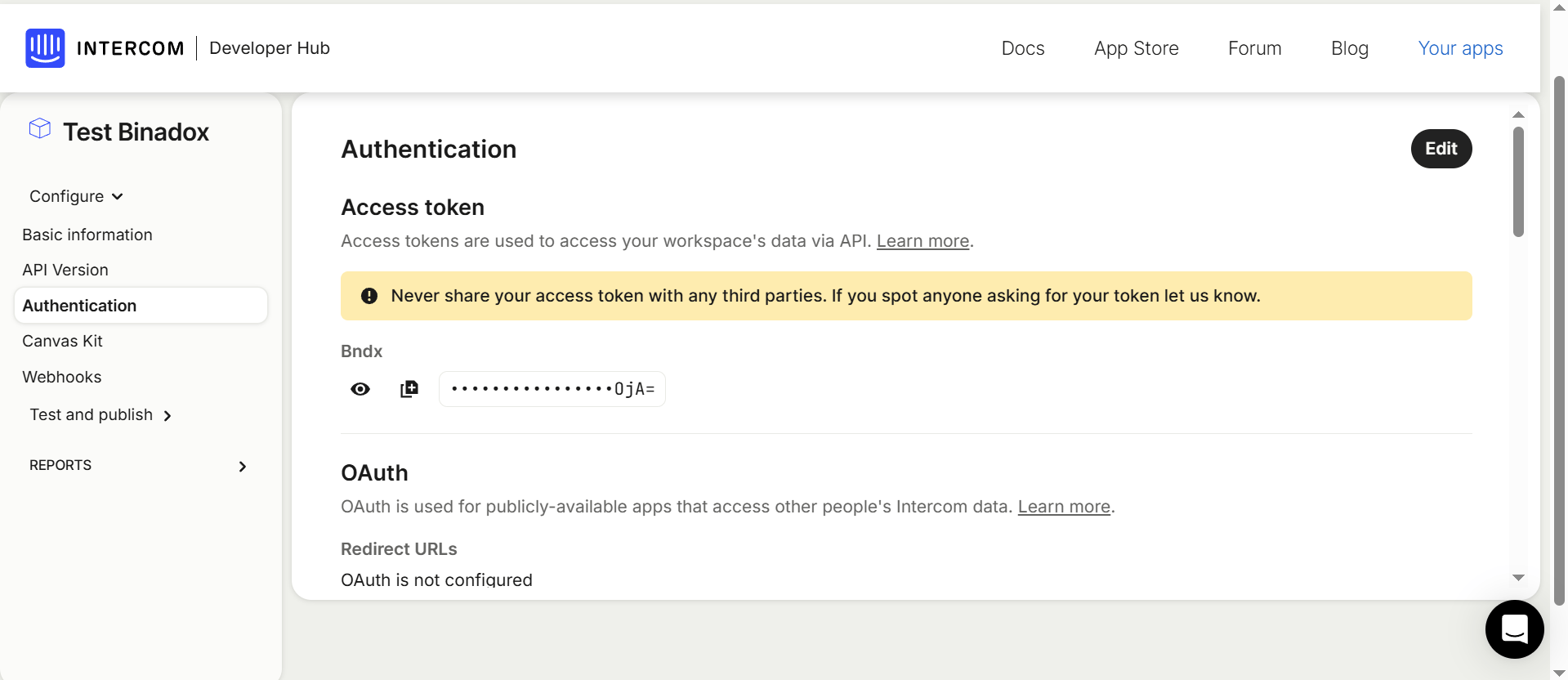The image size is (1568, 680).
Task: Click 'OAuth is not configured' text
Action: coord(436,579)
